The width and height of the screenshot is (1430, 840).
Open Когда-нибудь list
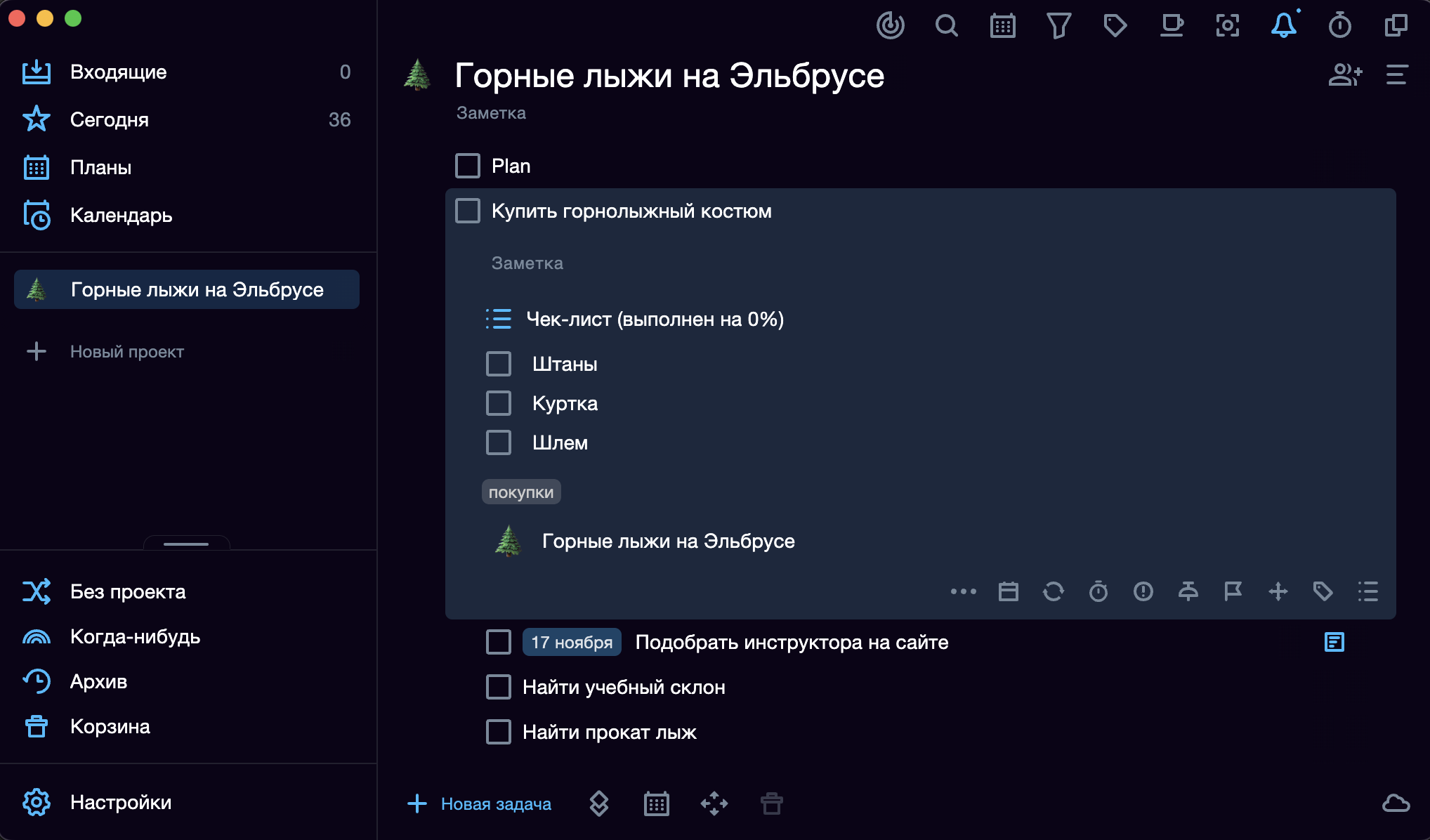[x=187, y=636]
